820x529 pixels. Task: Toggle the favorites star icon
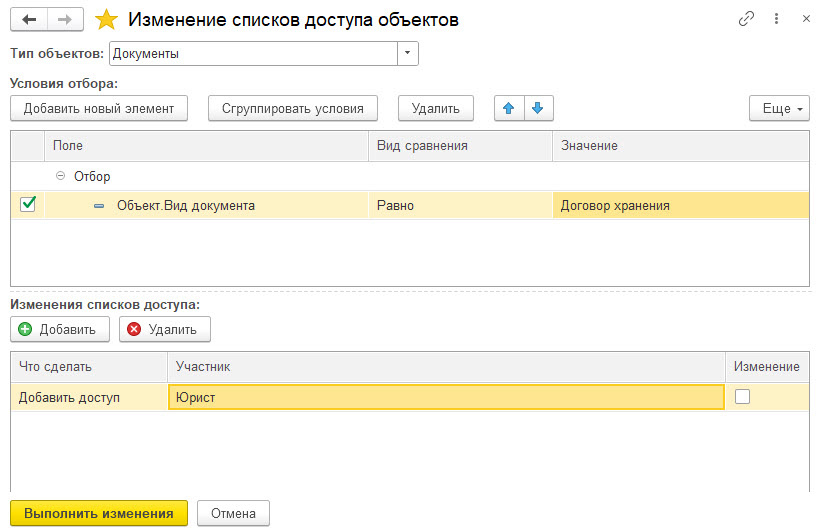[106, 20]
